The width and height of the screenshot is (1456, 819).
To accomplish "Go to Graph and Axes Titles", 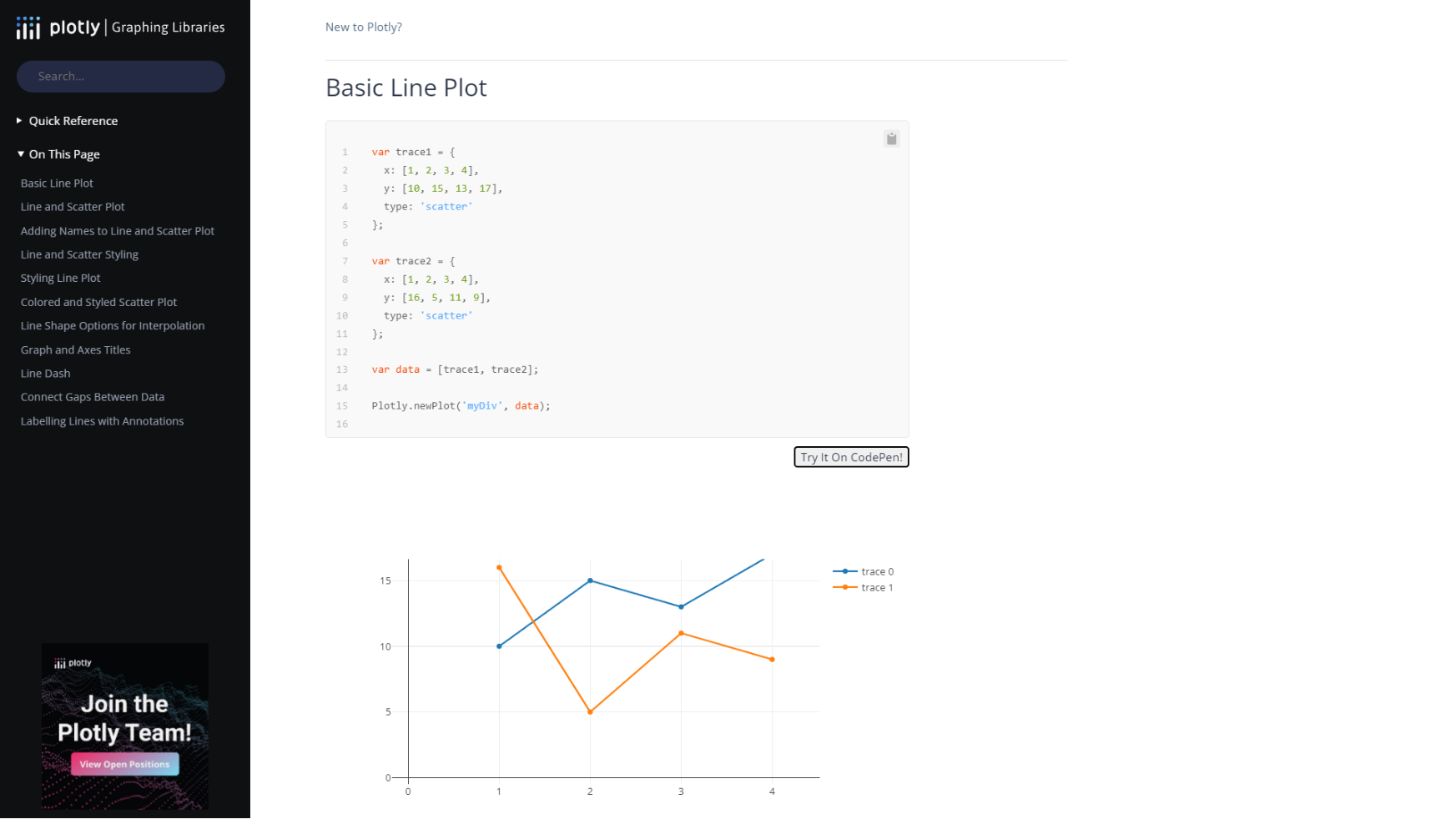I will [75, 349].
